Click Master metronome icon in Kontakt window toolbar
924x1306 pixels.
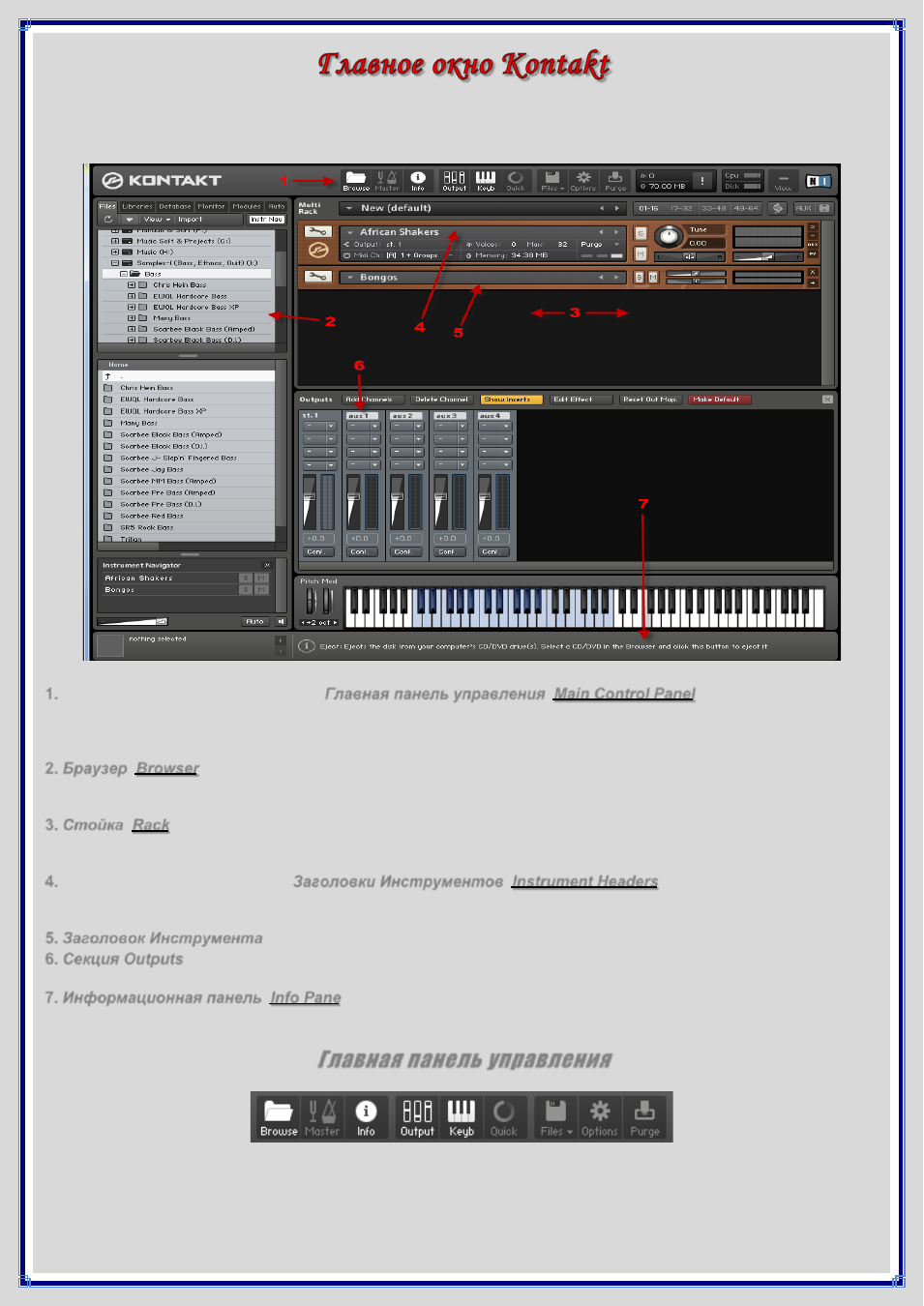click(387, 180)
